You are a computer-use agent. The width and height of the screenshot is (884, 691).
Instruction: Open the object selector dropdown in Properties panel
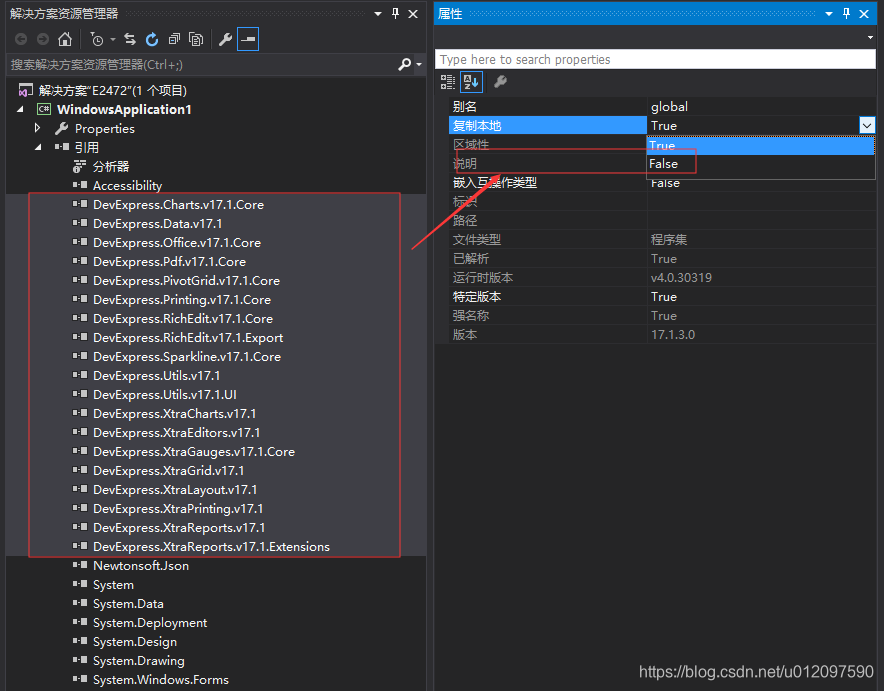click(870, 37)
